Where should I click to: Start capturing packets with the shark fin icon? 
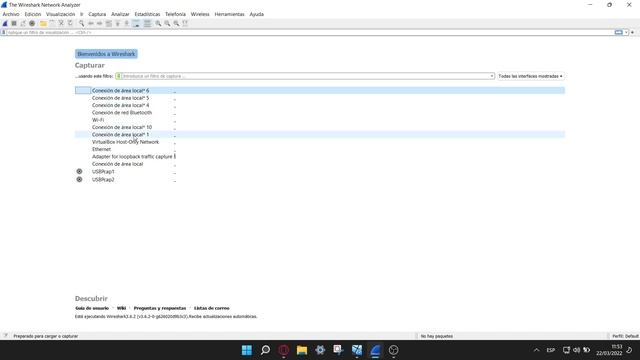coord(5,23)
